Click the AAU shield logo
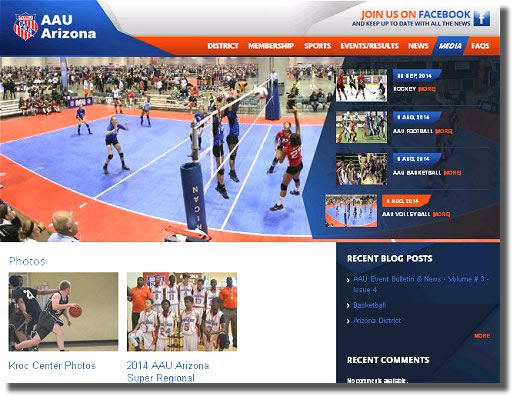Screen dimensions: 512x395 pyautogui.click(x=25, y=26)
